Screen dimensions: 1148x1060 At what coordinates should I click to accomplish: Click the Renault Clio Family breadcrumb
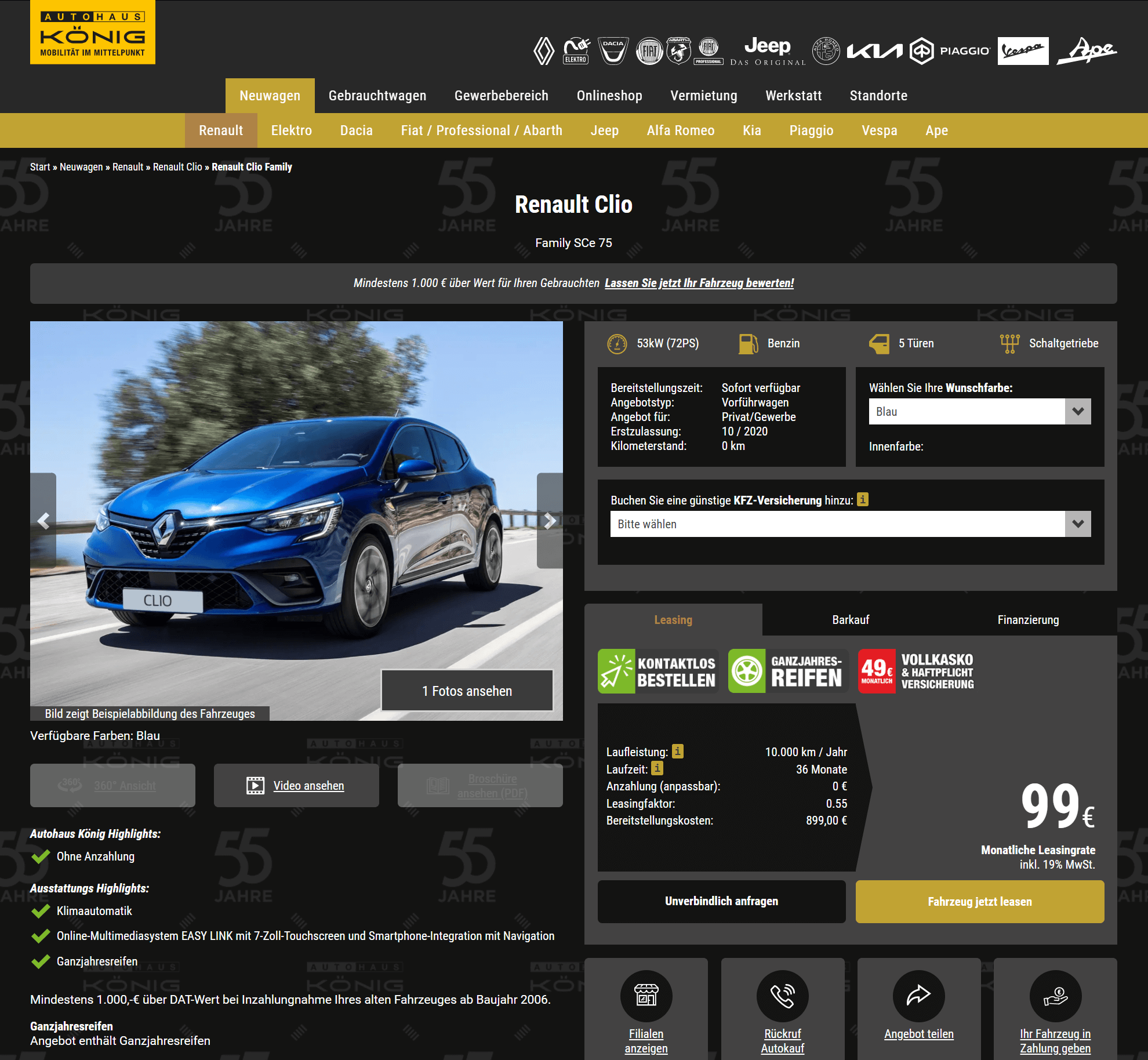click(252, 167)
